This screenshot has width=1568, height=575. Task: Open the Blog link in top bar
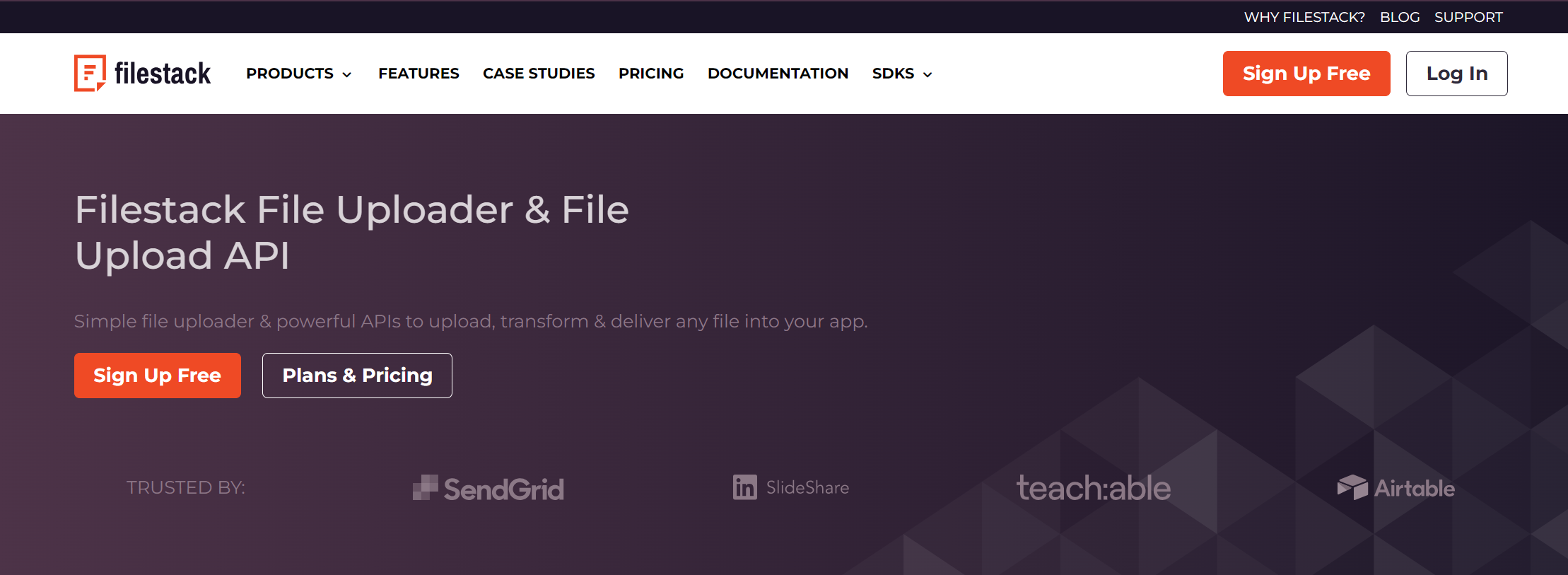[x=1400, y=17]
